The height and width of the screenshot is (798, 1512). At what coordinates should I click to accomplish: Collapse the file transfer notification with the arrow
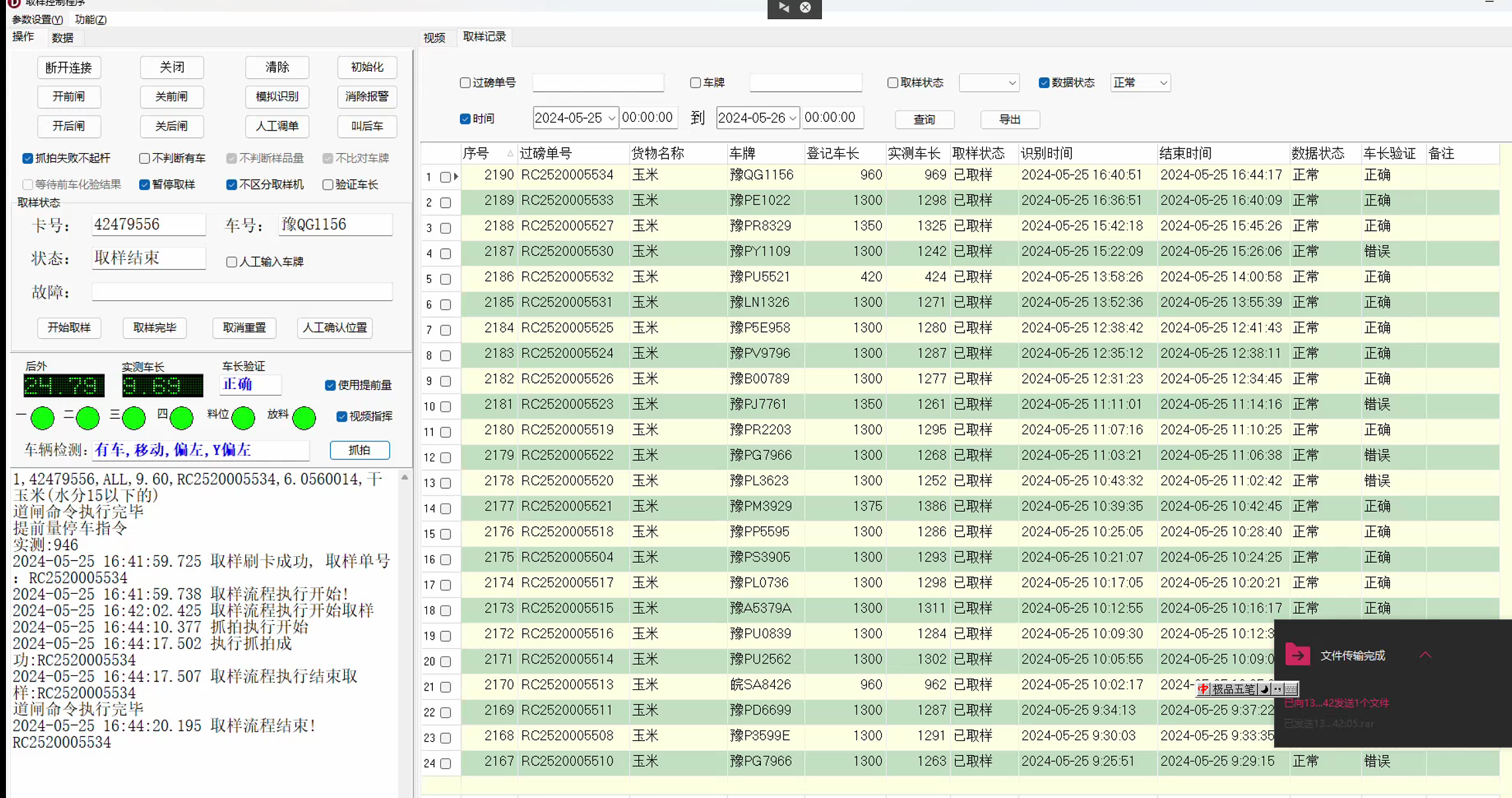tap(1425, 655)
